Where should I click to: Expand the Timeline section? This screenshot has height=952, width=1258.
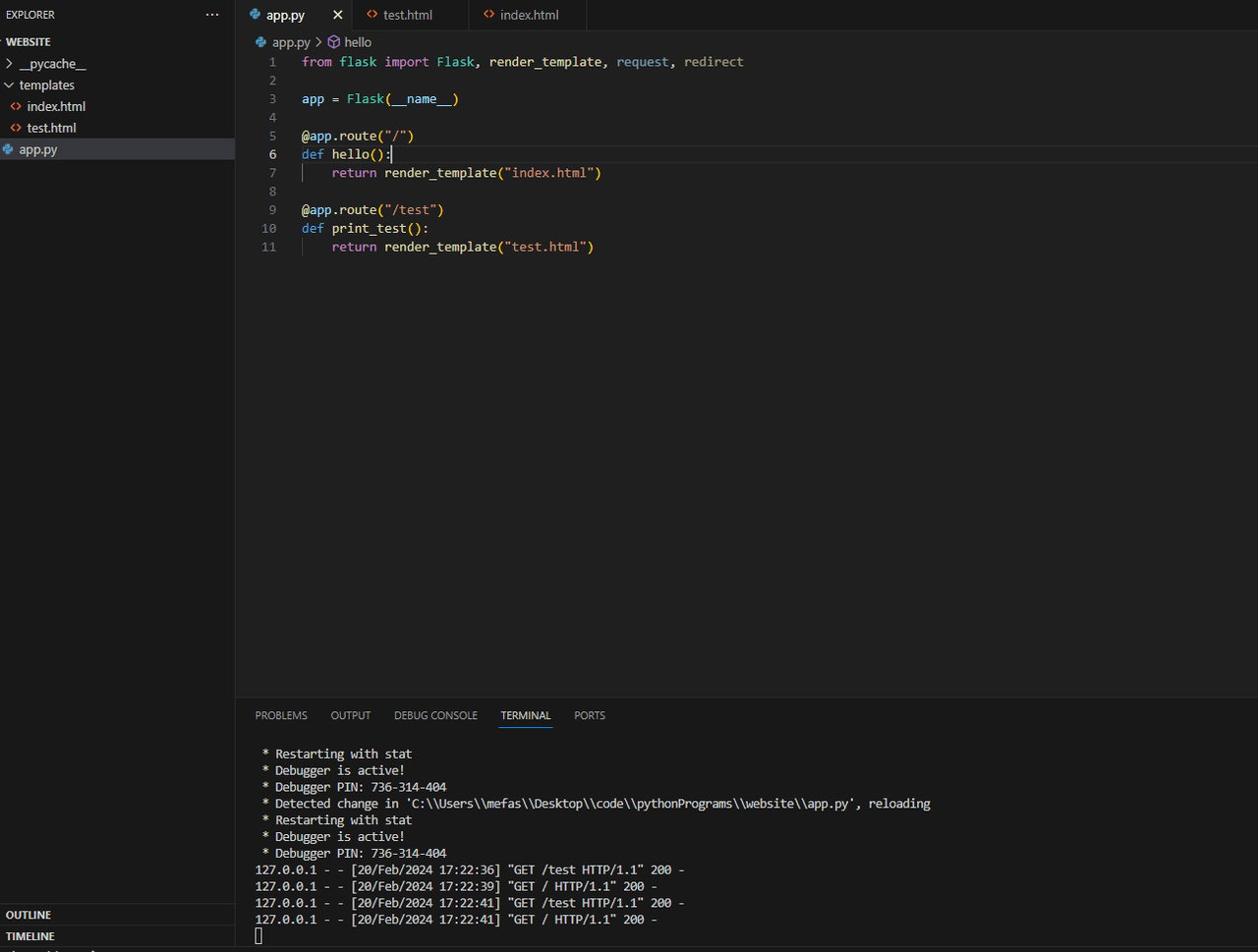coord(30,936)
